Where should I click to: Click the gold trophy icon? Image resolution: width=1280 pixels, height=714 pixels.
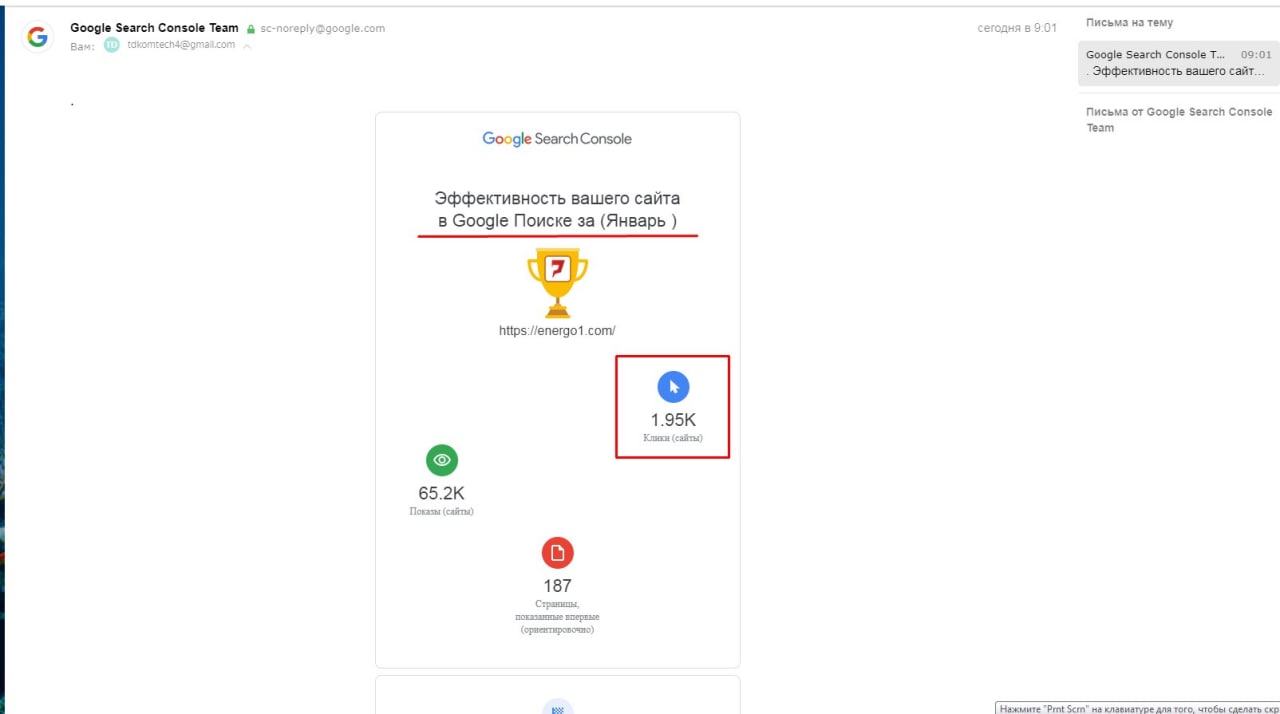(557, 284)
